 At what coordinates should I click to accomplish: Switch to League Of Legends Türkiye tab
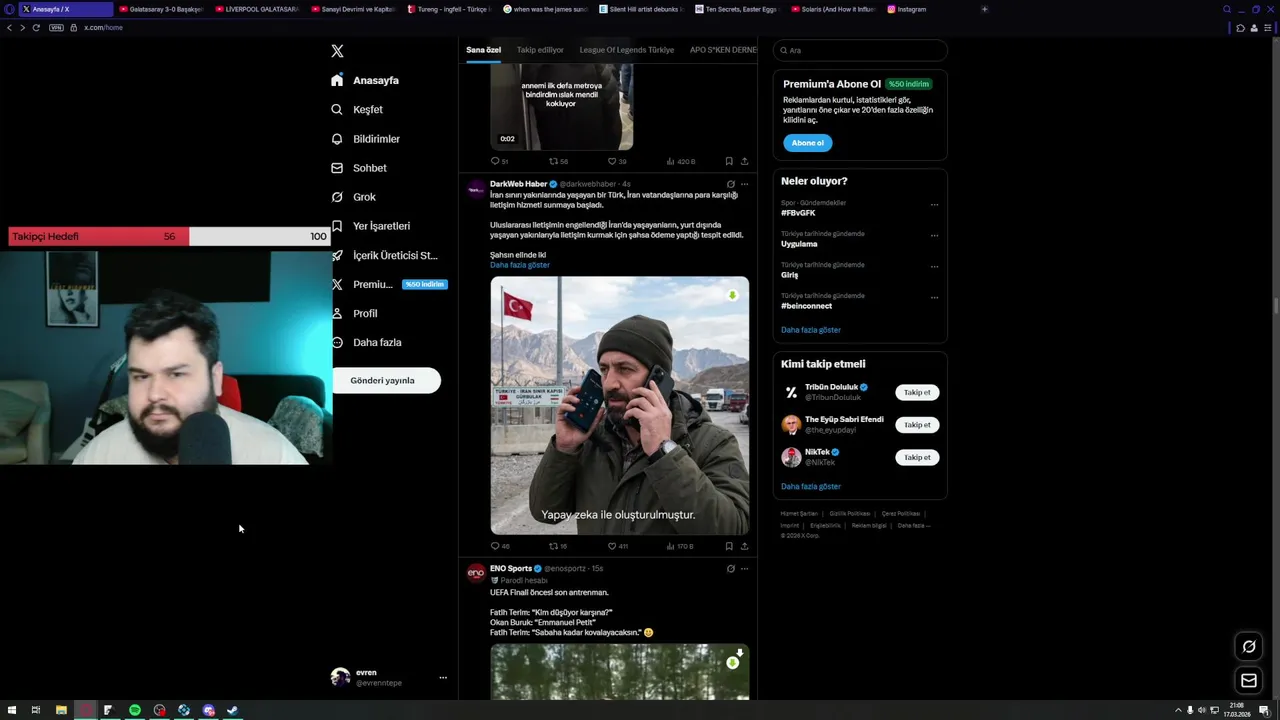pyautogui.click(x=627, y=50)
